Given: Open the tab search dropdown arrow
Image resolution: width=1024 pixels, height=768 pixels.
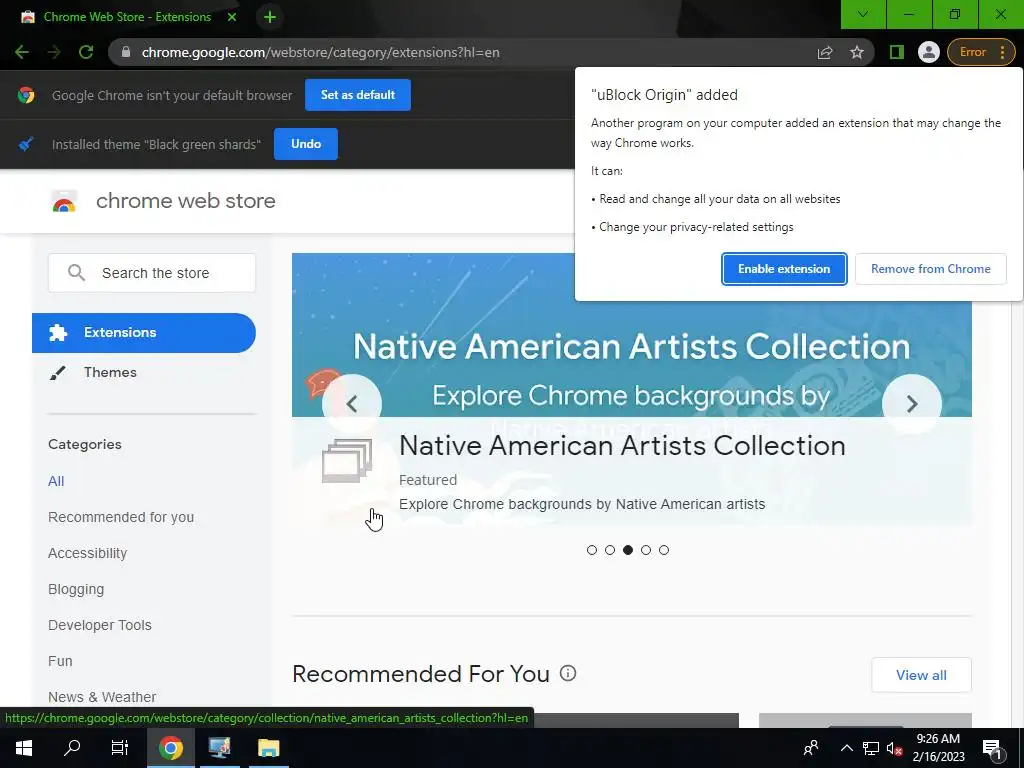Looking at the screenshot, I should [x=863, y=14].
